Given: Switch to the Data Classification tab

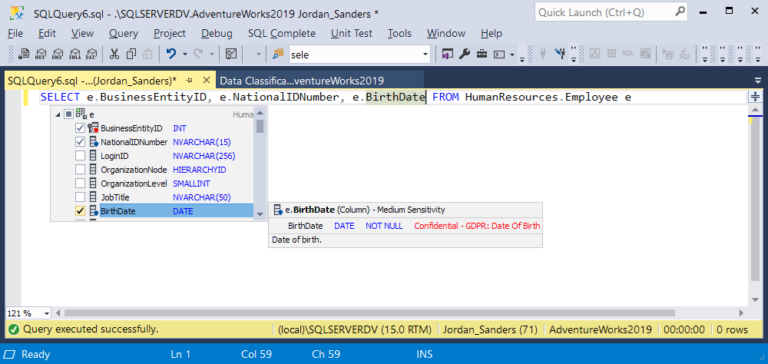Looking at the screenshot, I should (302, 80).
